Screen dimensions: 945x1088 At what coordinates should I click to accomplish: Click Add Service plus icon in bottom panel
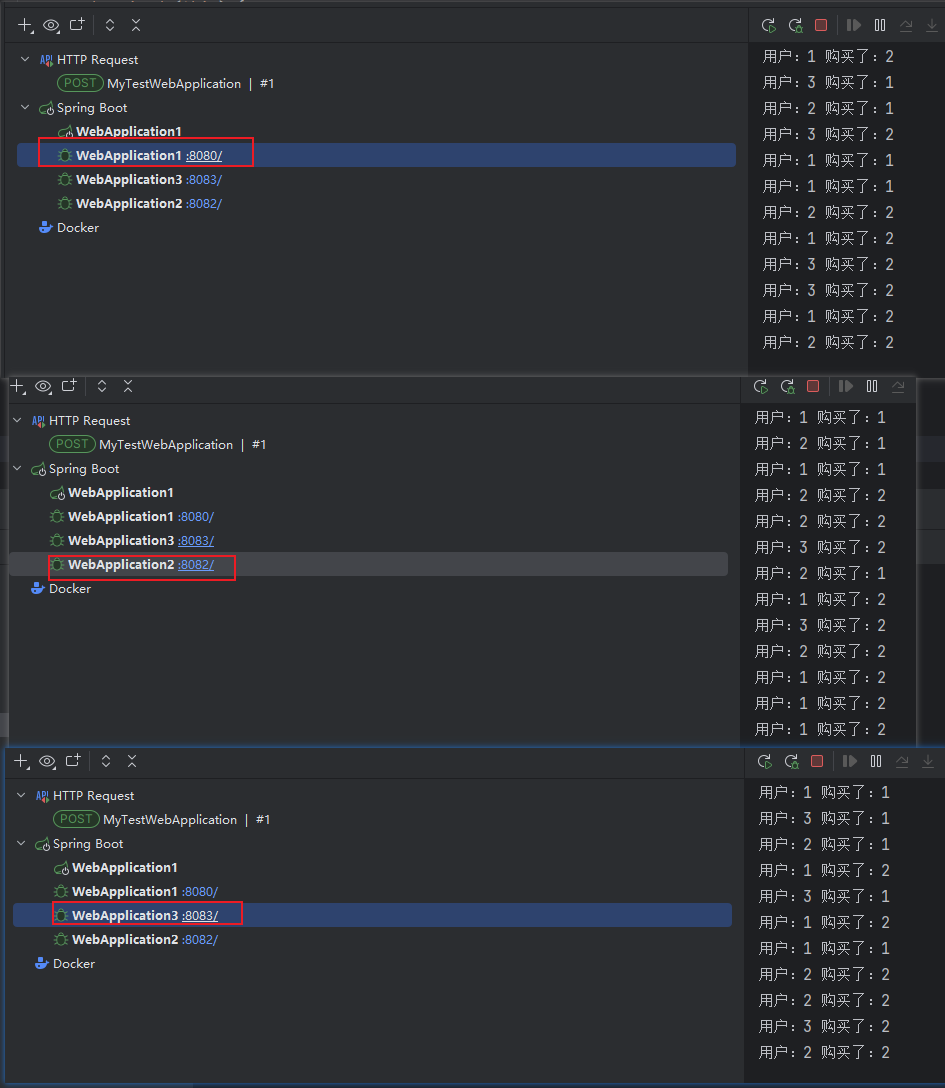pyautogui.click(x=22, y=762)
